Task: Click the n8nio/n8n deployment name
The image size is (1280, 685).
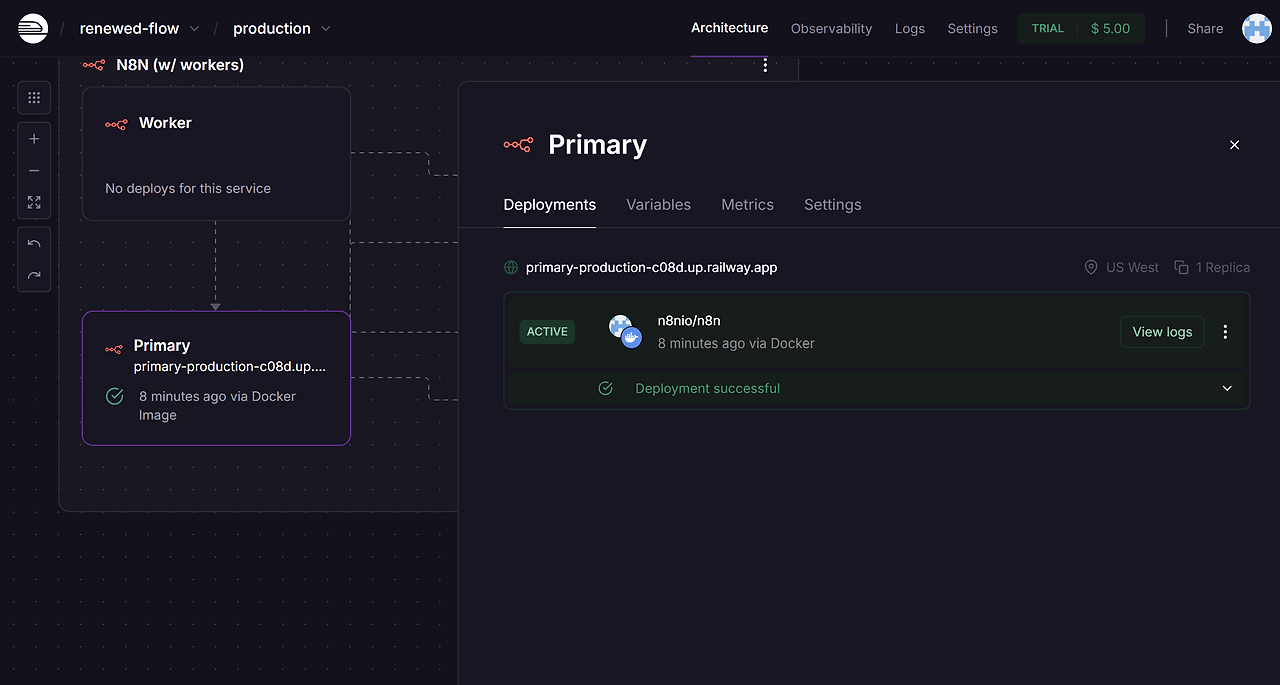Action: pos(689,320)
